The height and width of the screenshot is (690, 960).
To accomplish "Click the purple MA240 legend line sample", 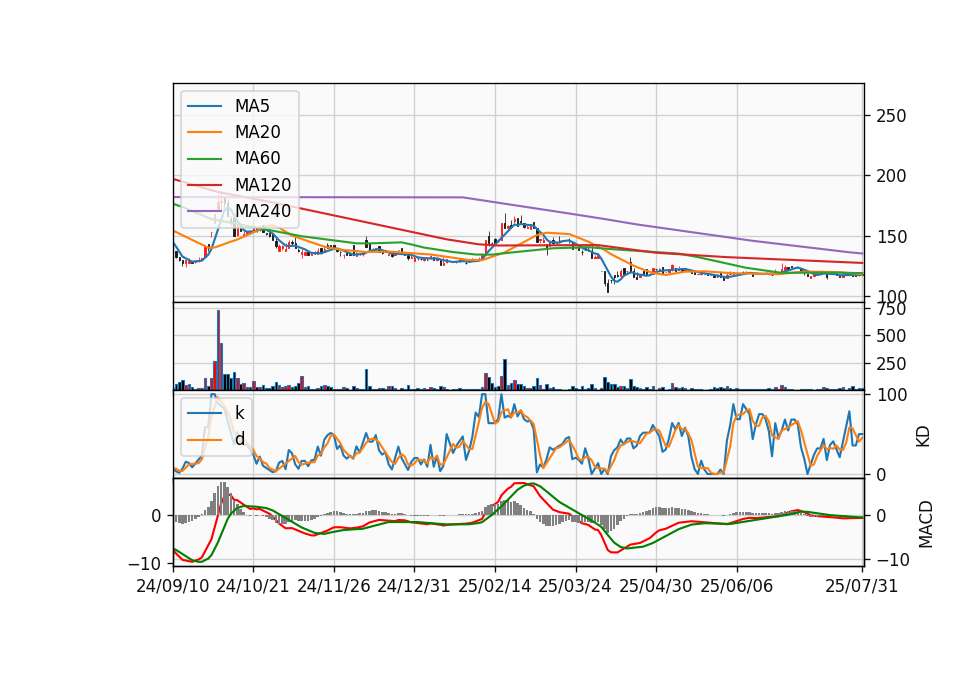I will tap(204, 211).
